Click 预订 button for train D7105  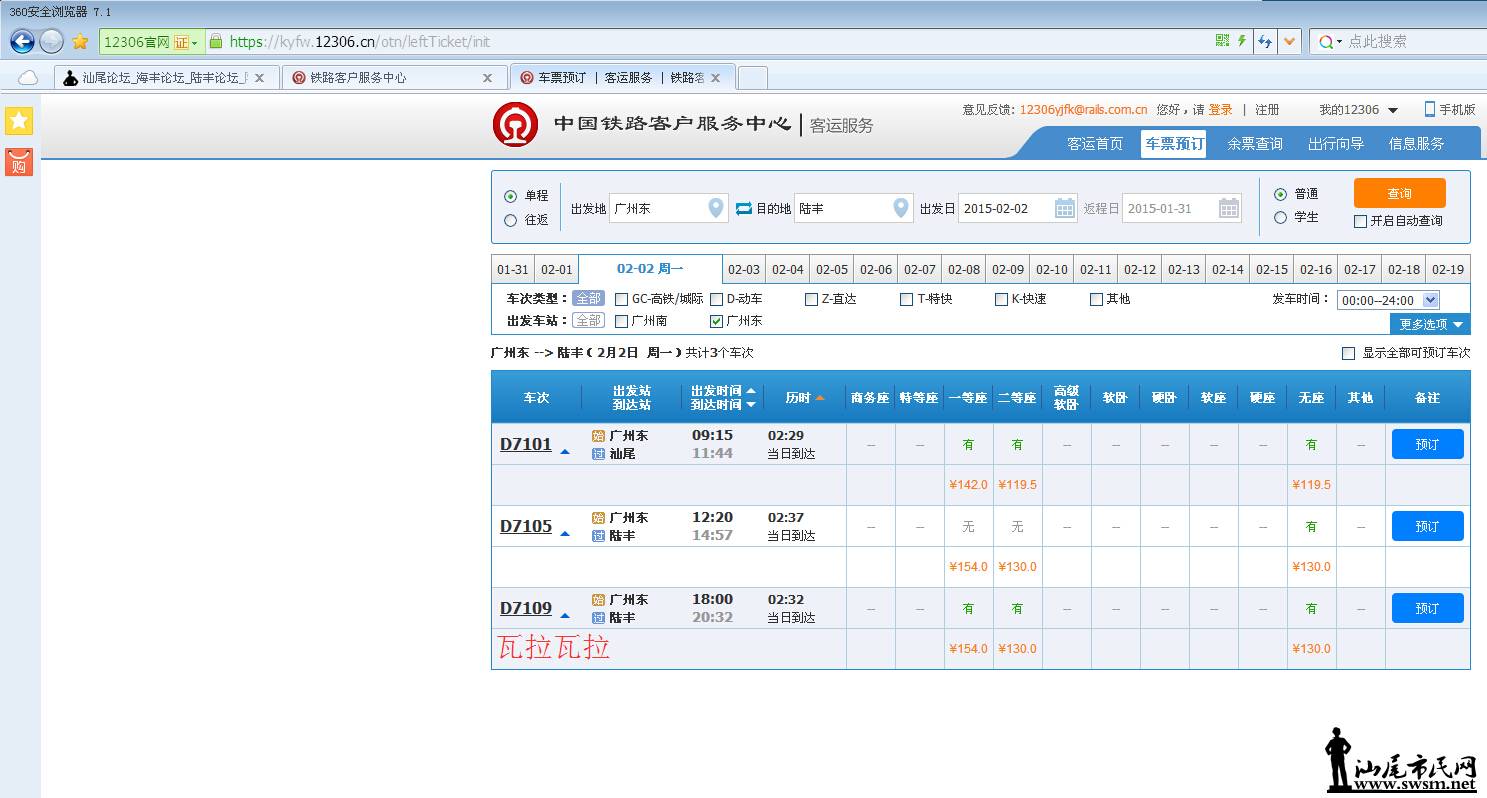coord(1428,526)
